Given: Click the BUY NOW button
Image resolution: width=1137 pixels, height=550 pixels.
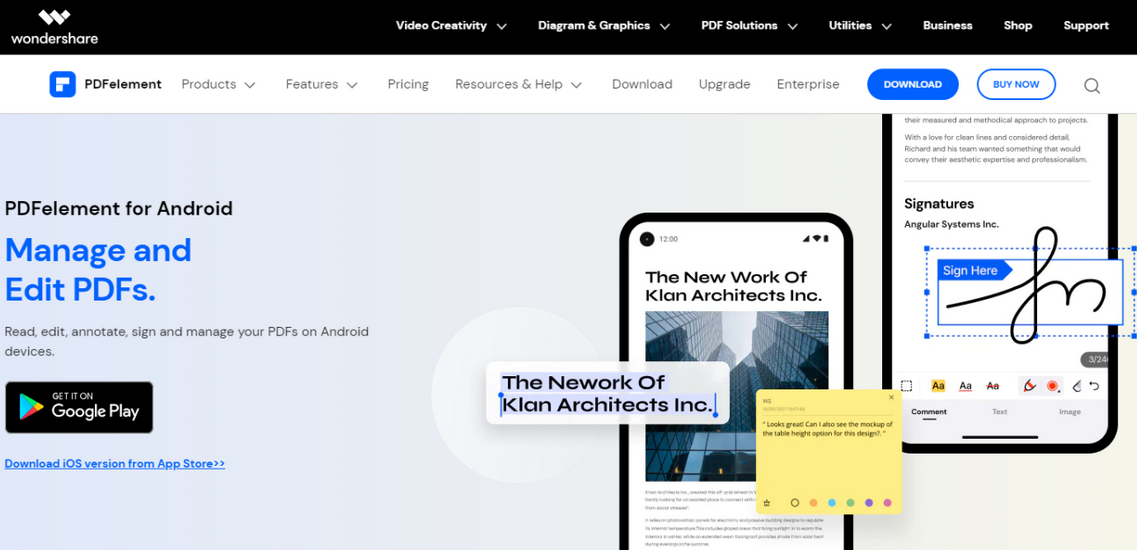Looking at the screenshot, I should click(x=1016, y=84).
